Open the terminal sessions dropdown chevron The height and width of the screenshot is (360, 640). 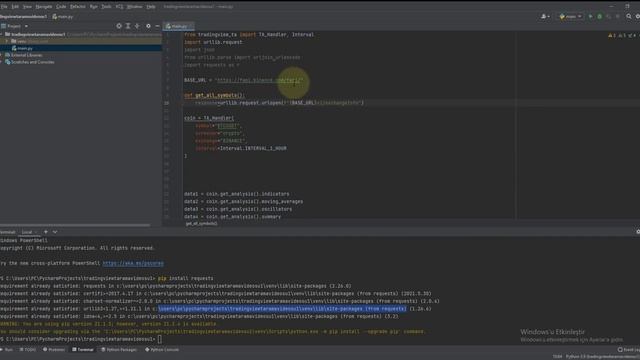(55, 232)
